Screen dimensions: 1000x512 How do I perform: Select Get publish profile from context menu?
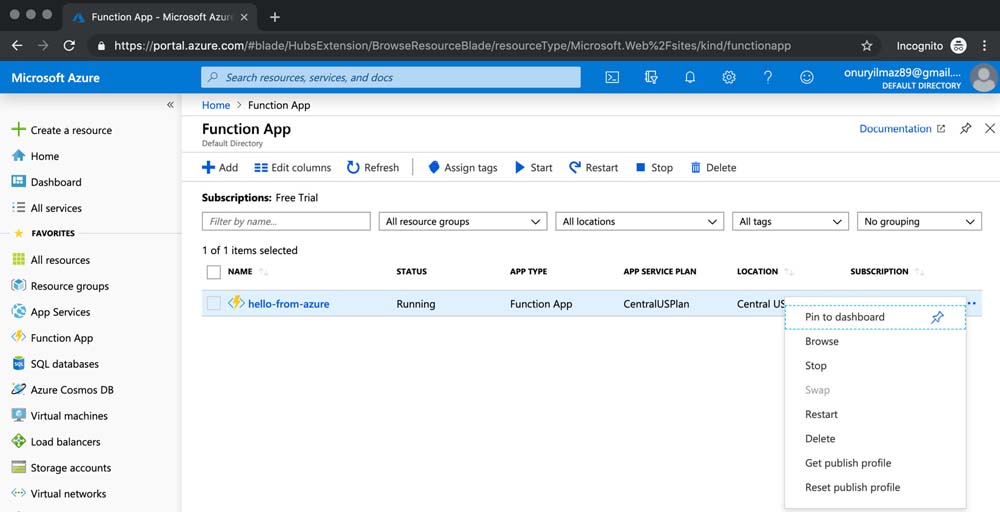coord(847,463)
